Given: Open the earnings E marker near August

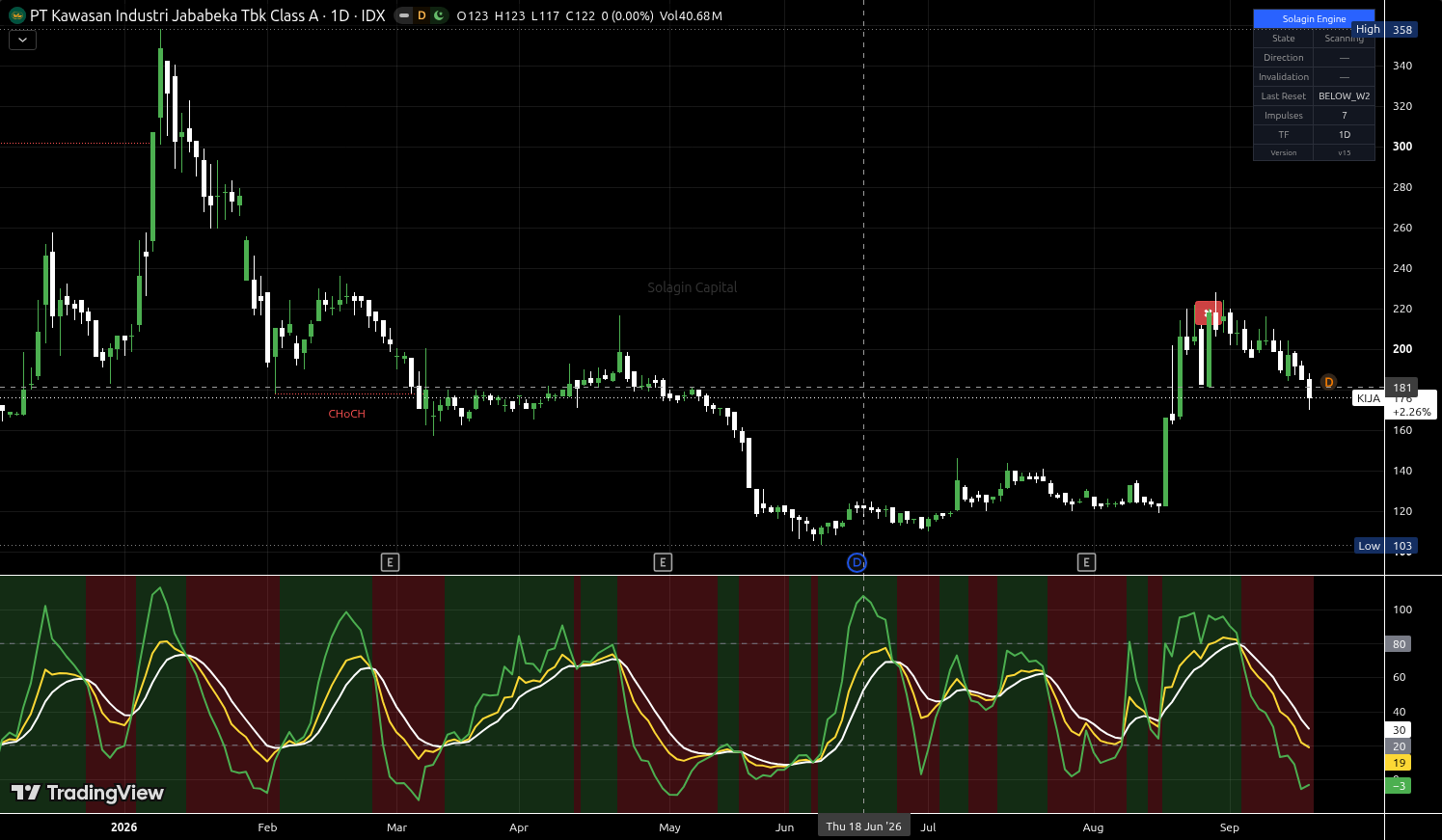Looking at the screenshot, I should (1087, 562).
